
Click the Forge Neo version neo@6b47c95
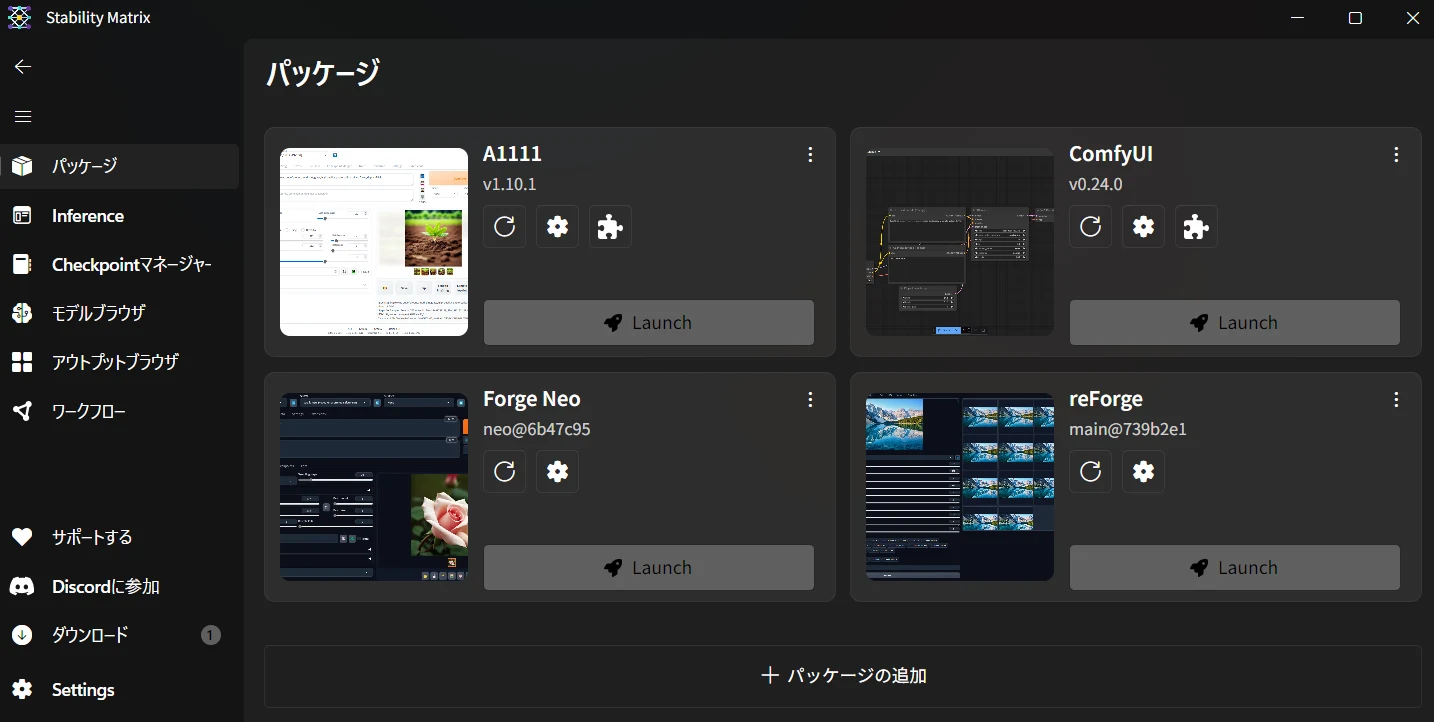click(537, 429)
